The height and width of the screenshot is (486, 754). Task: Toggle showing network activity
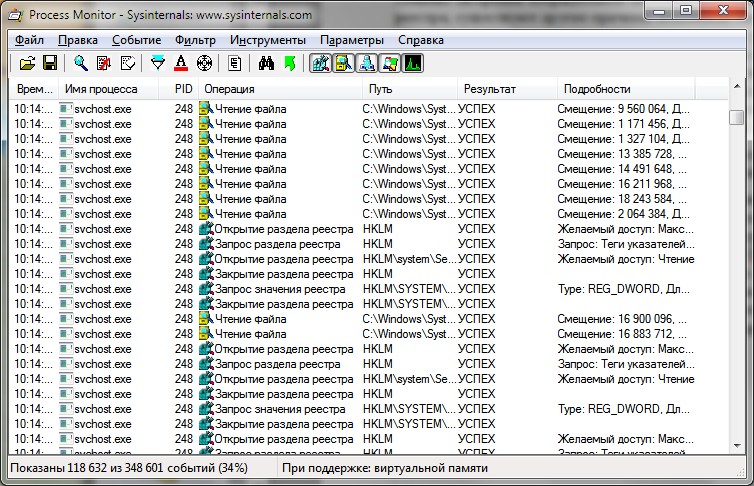(367, 63)
